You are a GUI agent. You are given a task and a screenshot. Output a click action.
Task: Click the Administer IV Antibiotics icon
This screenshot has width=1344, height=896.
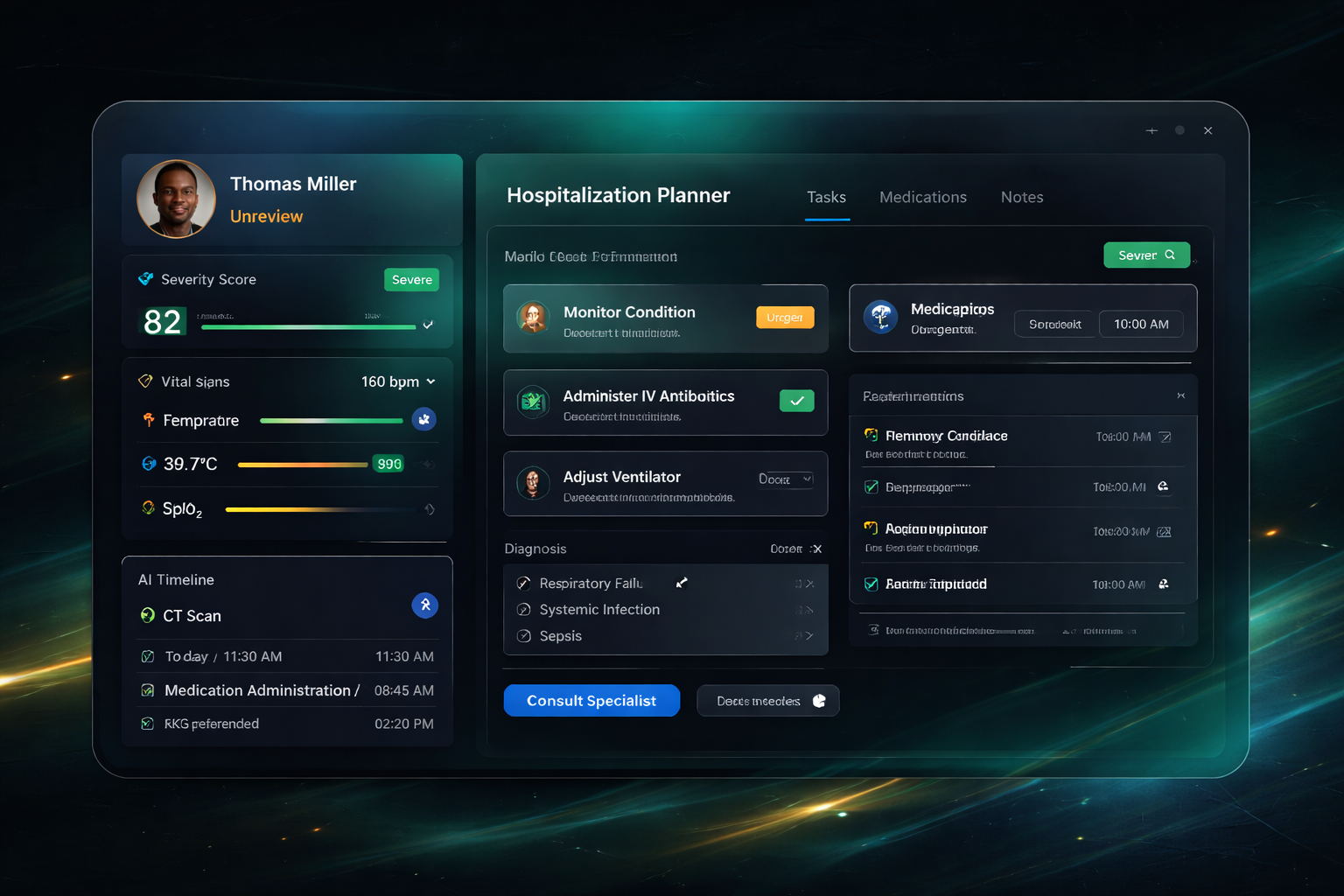pos(533,402)
